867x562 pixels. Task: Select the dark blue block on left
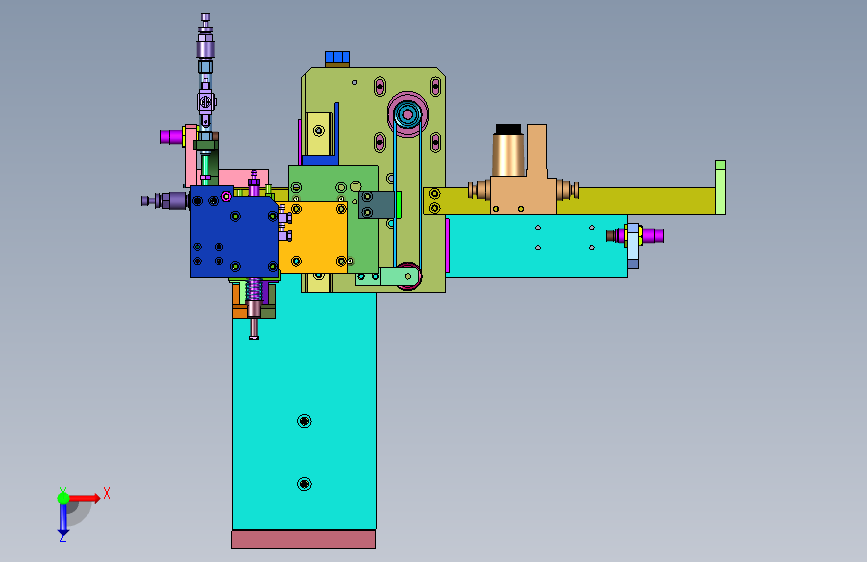(234, 232)
